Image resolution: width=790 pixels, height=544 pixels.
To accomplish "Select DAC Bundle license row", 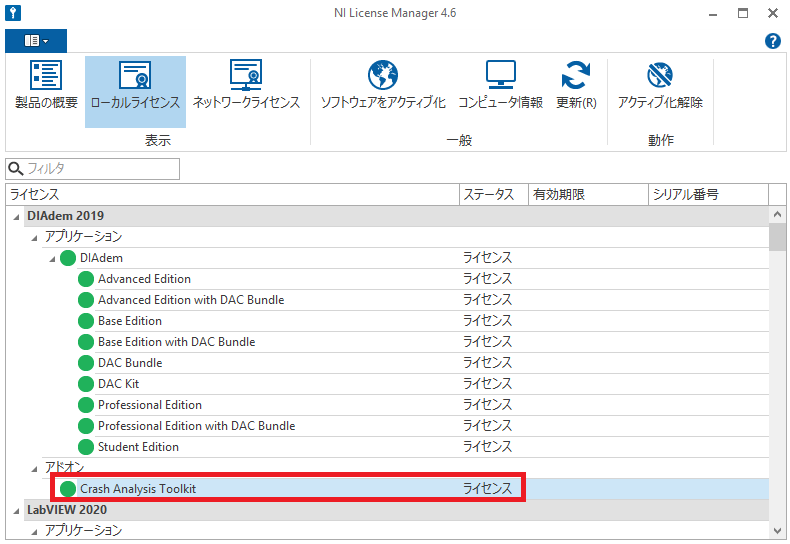I will click(423, 363).
